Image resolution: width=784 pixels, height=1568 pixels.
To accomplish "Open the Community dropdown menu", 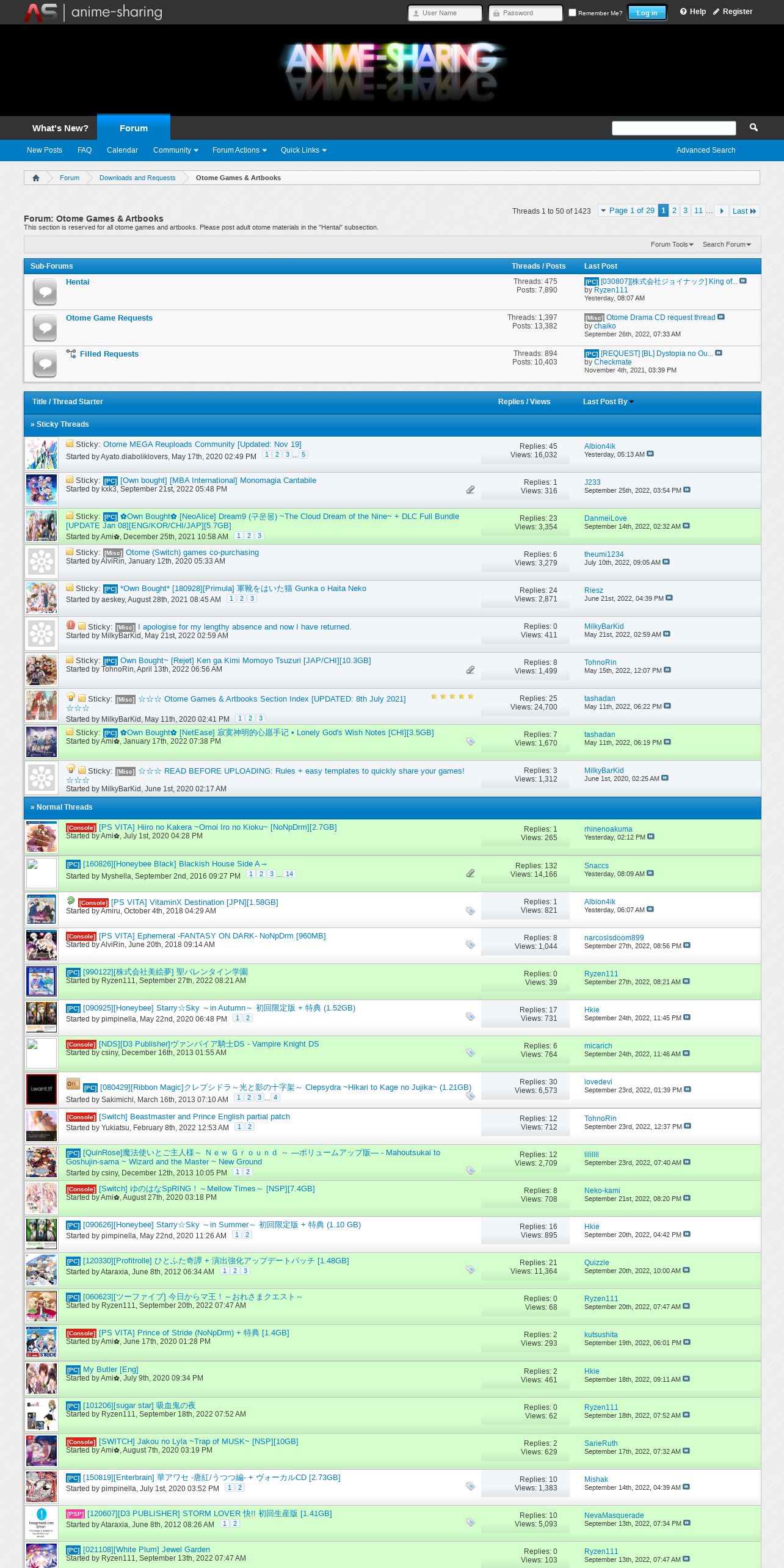I will click(x=175, y=150).
